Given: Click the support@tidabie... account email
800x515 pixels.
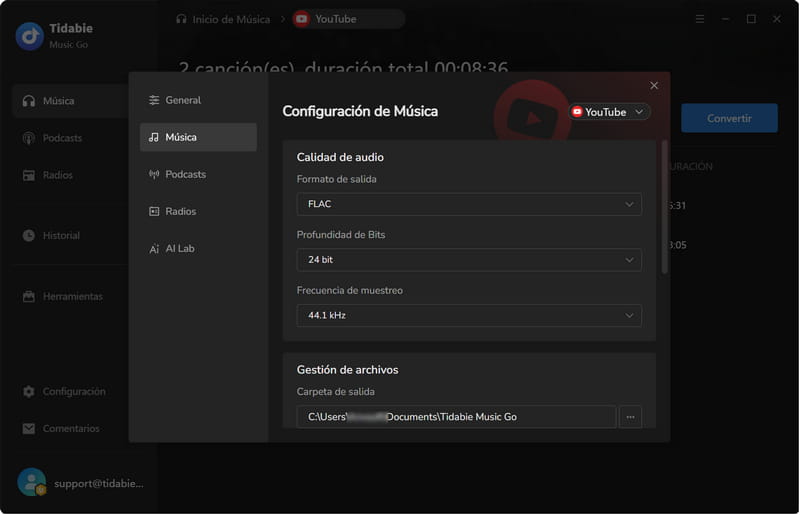Looking at the screenshot, I should (x=98, y=483).
